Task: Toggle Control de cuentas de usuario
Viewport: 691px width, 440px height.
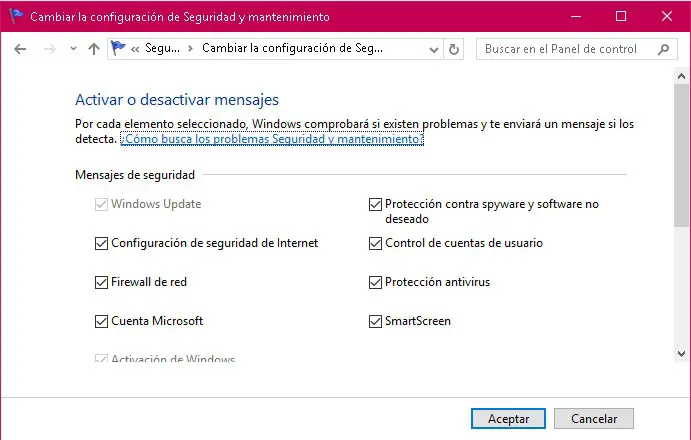Action: (x=376, y=243)
